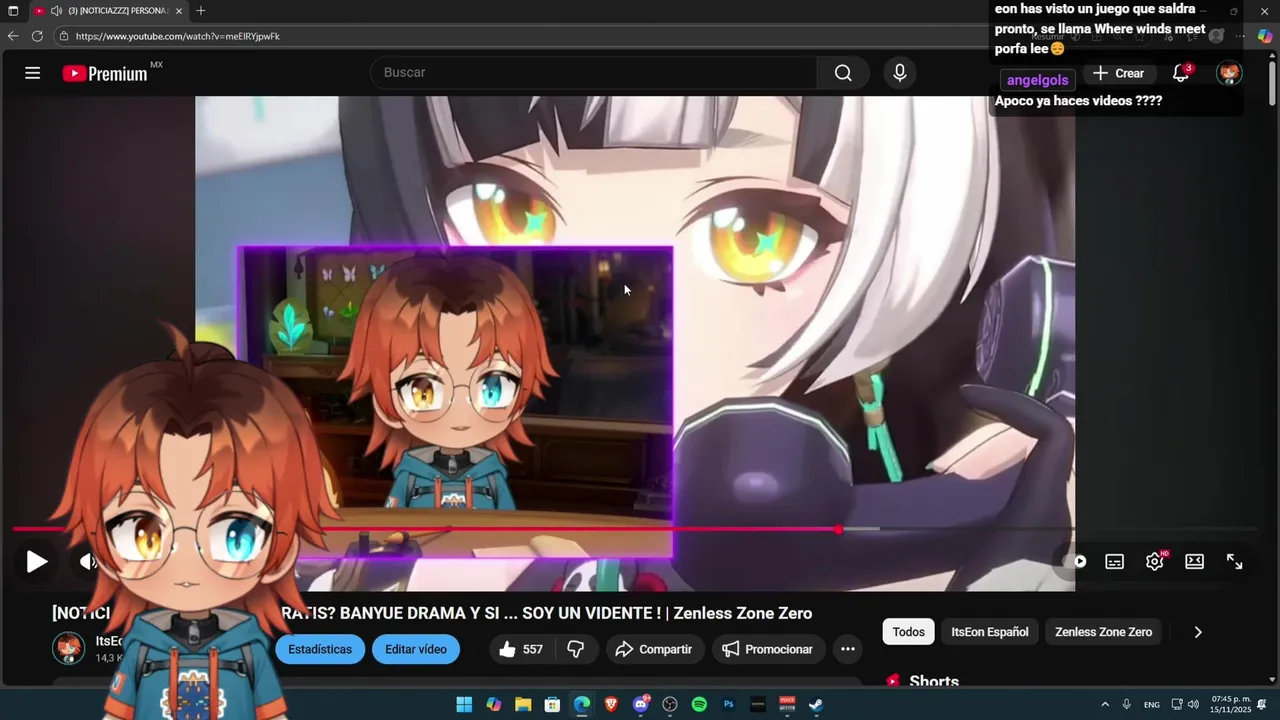Reload the page with the refresh icon
The height and width of the screenshot is (720, 1280).
click(x=37, y=36)
